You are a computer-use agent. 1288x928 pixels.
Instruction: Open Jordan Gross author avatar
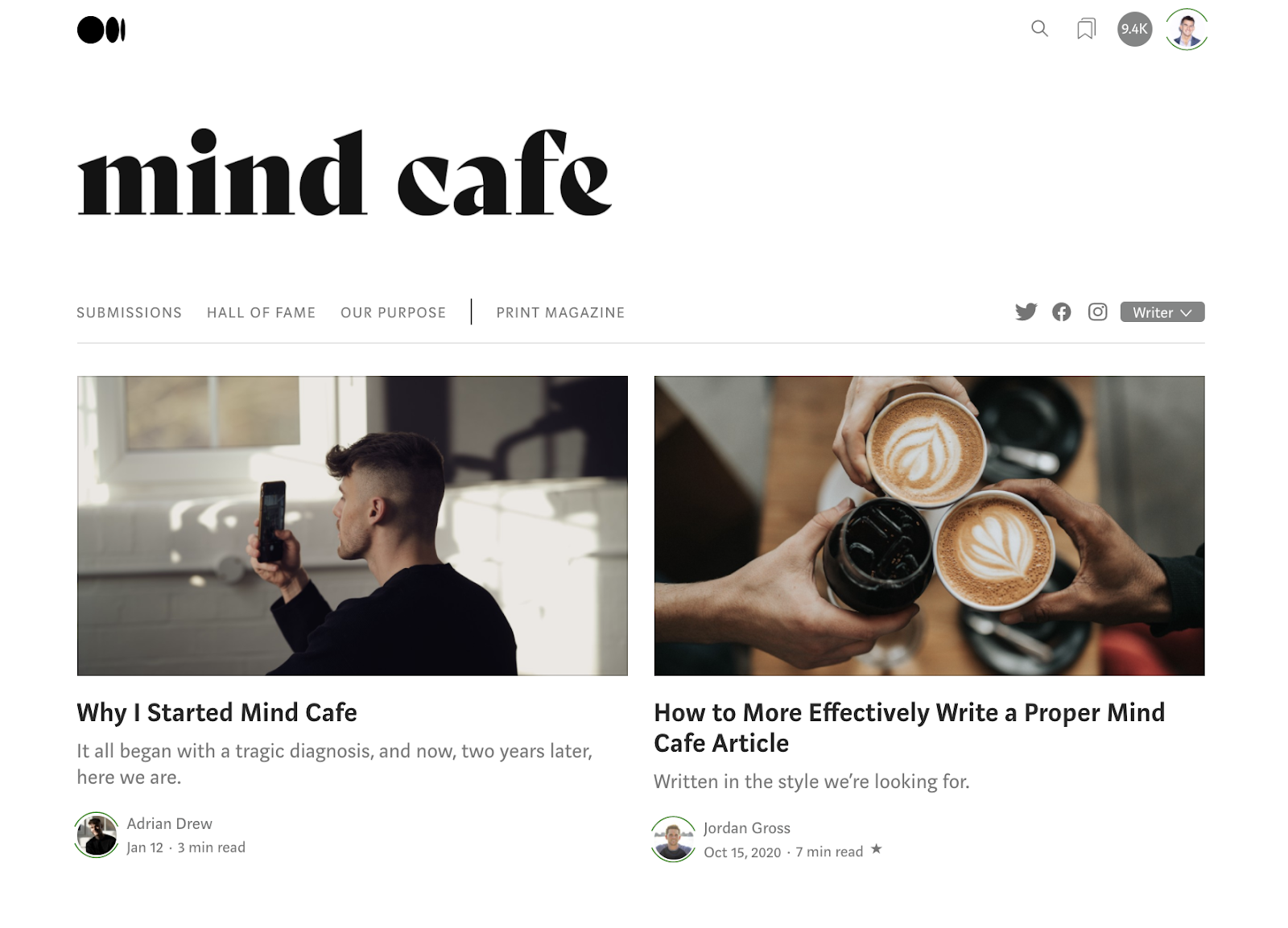tap(673, 839)
